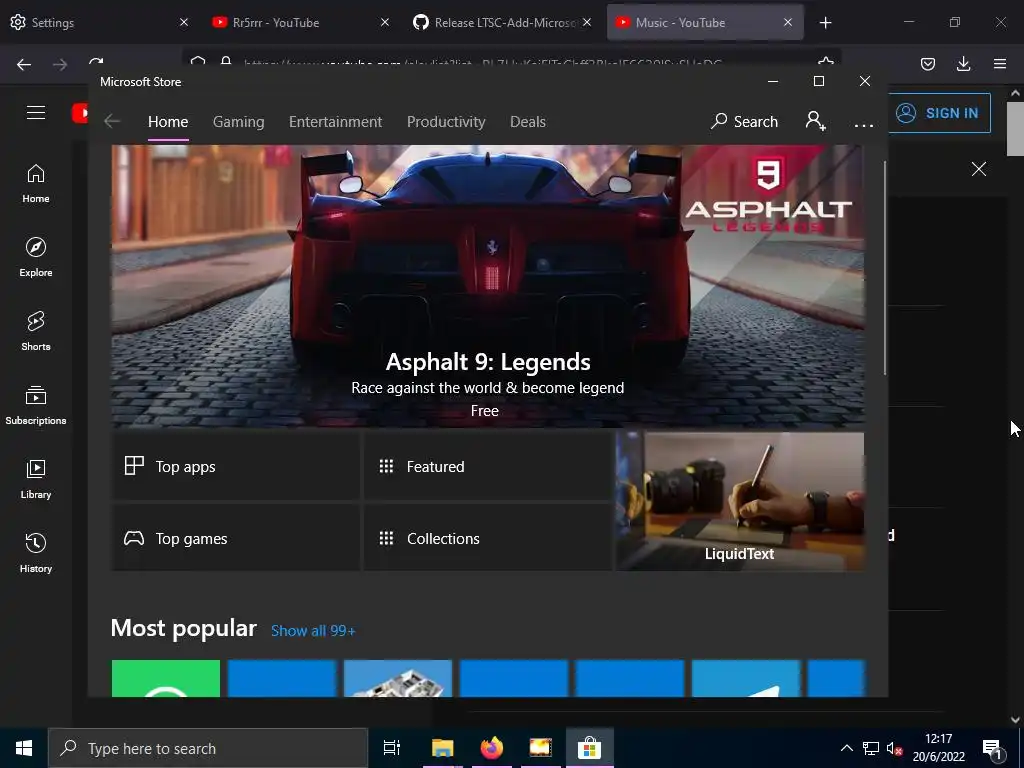Go to the Deals tab

click(x=528, y=122)
